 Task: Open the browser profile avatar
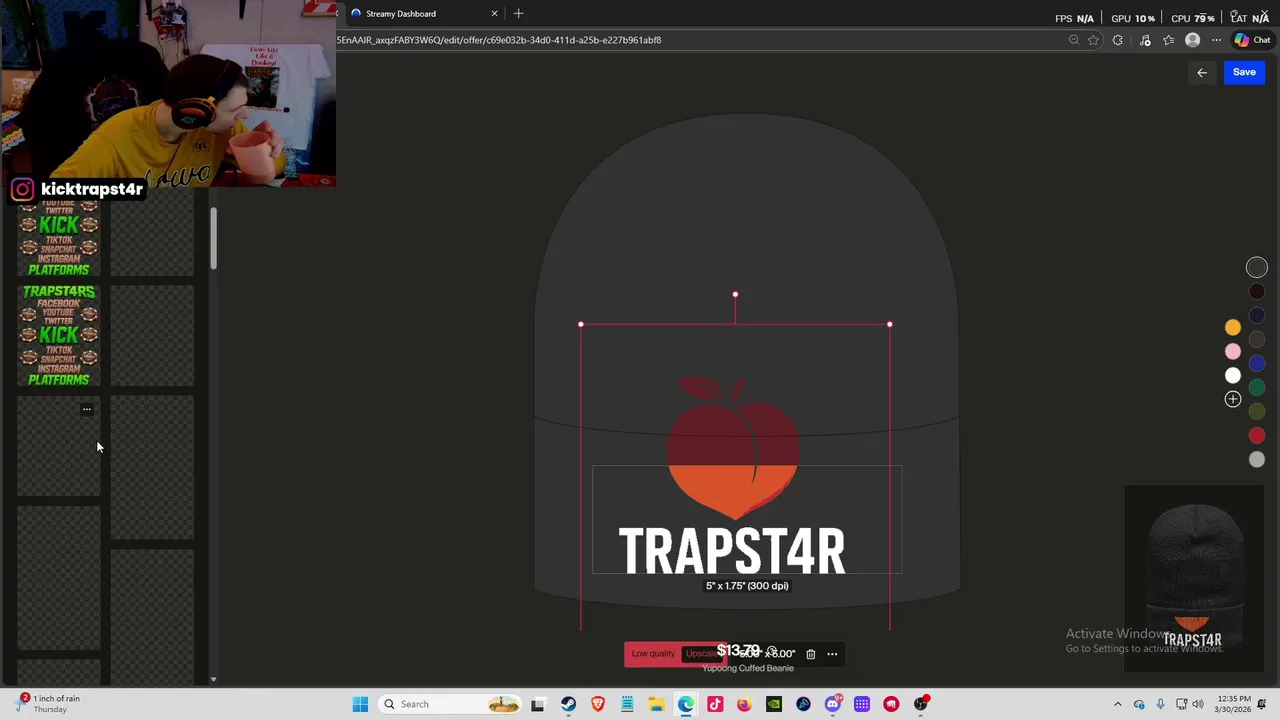point(1192,40)
